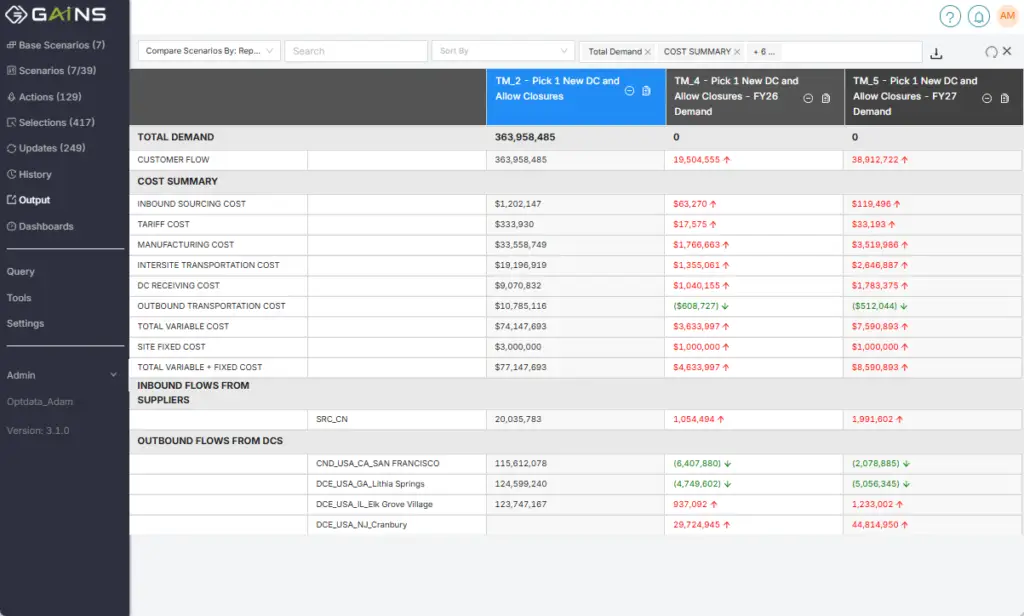Go to Scenarios (7/39) in sidebar
The width and height of the screenshot is (1024, 616).
(57, 71)
